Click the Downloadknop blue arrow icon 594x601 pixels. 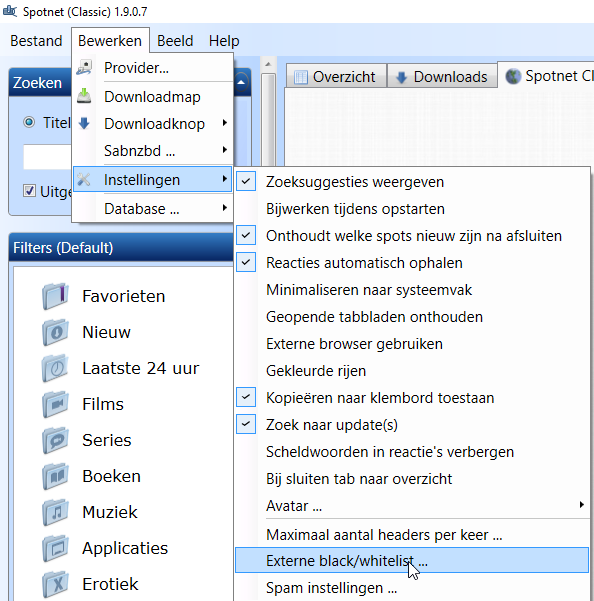(x=84, y=123)
